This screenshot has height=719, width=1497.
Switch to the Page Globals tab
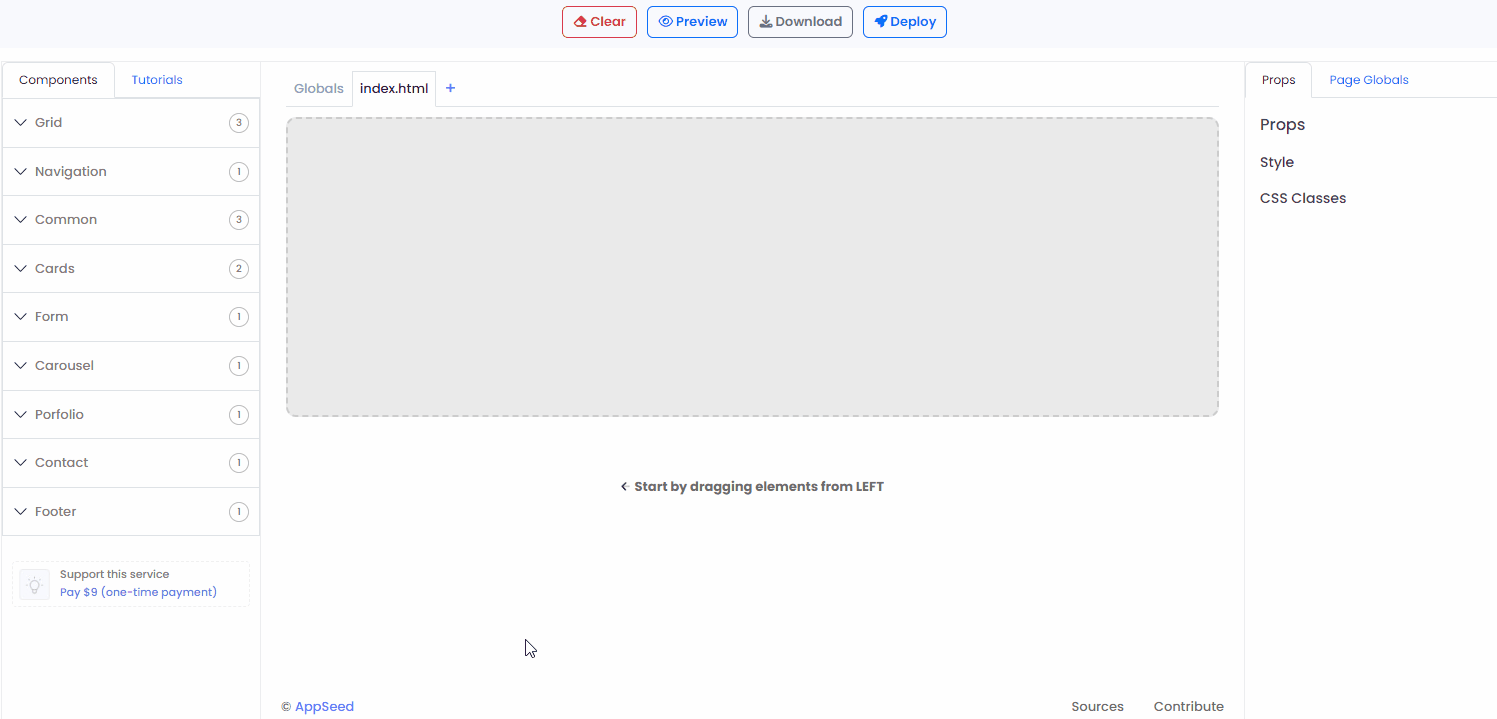click(1368, 79)
